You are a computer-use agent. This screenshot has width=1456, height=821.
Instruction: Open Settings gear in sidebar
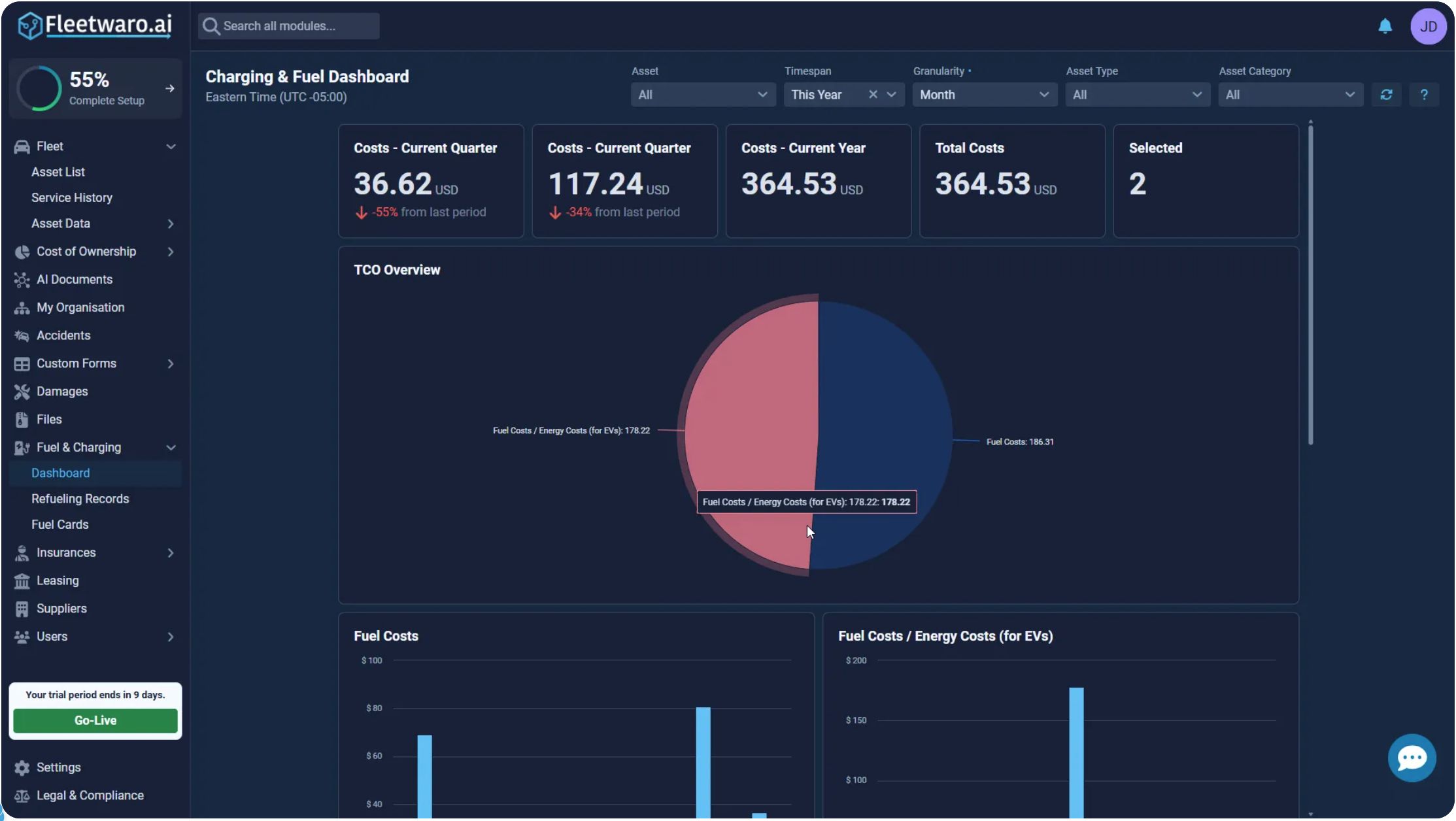pyautogui.click(x=22, y=767)
